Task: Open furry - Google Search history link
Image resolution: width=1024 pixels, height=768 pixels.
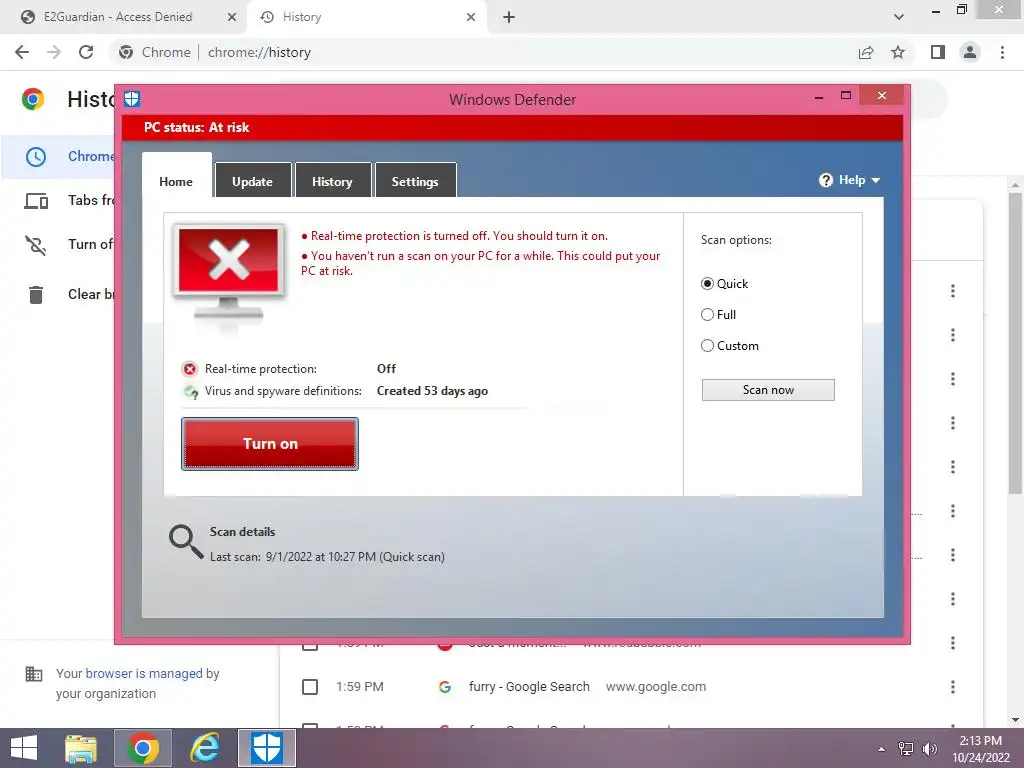Action: coord(529,686)
